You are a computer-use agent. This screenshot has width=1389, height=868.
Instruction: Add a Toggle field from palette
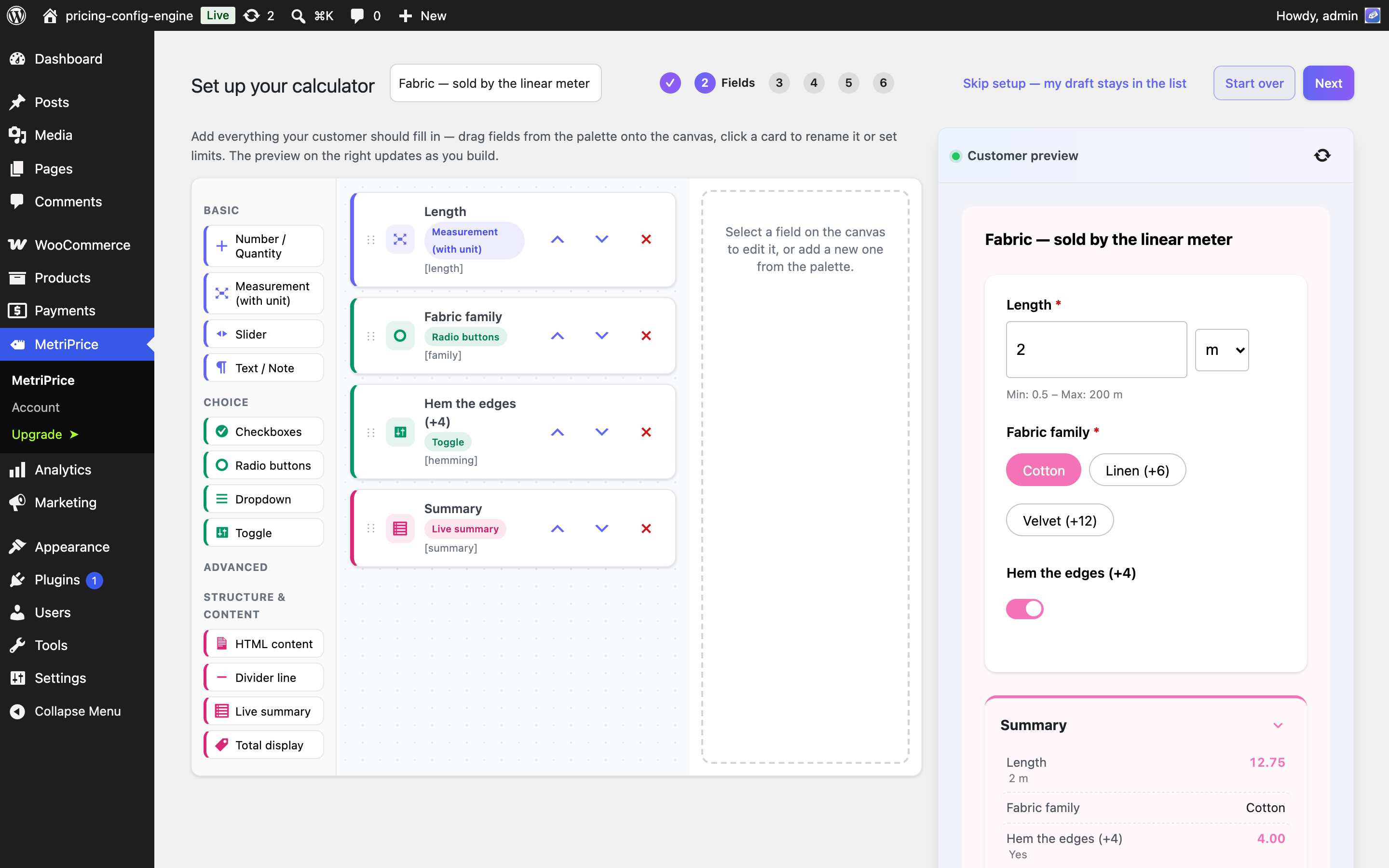(x=264, y=533)
